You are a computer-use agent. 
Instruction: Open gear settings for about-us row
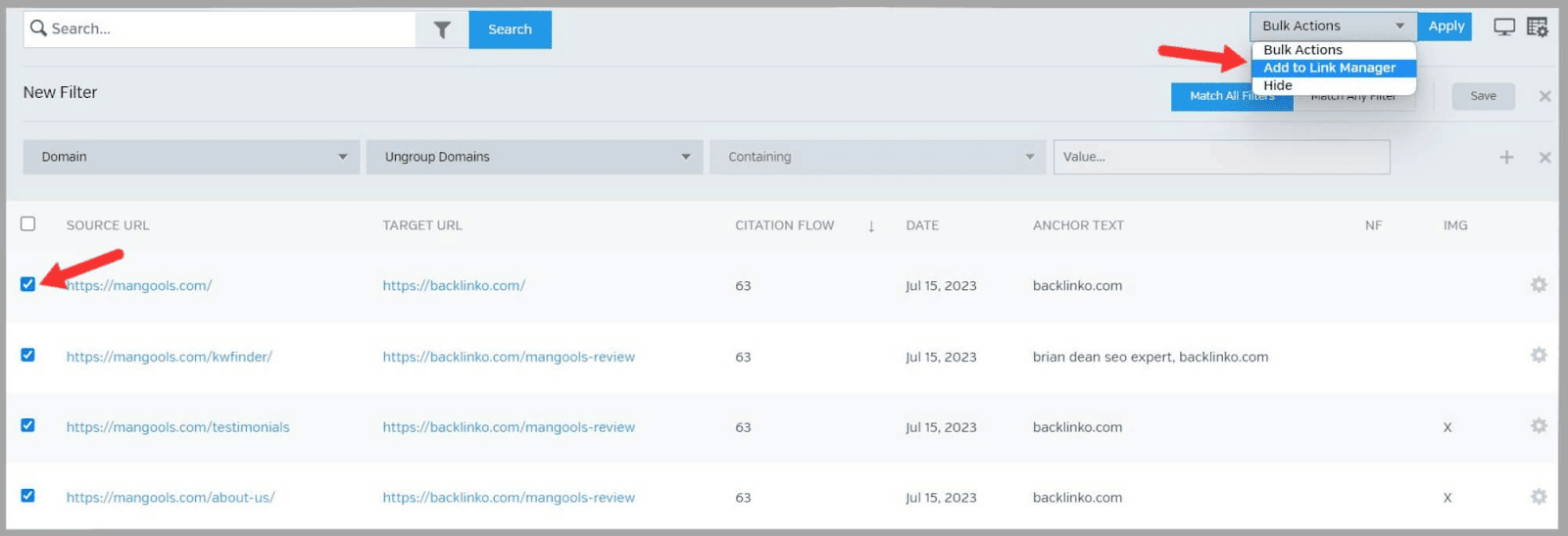(1539, 497)
